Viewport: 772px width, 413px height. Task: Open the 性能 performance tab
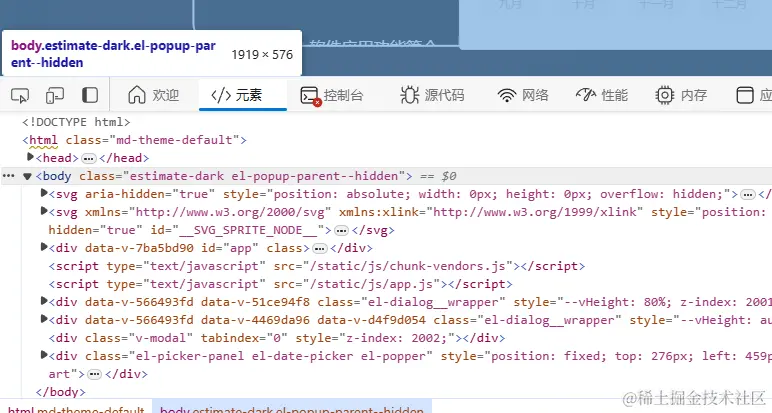[x=602, y=95]
